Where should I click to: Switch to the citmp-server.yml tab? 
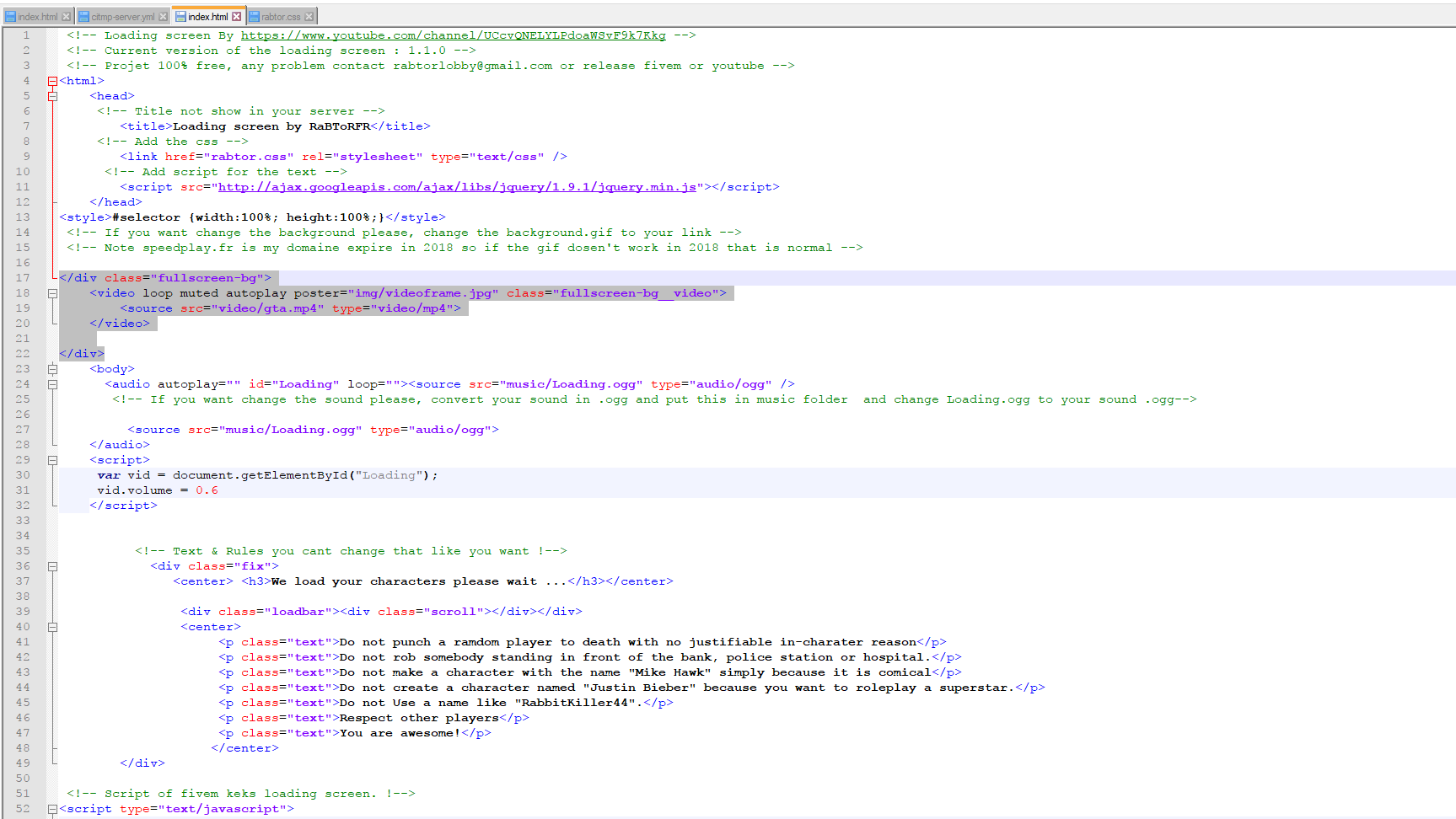123,17
